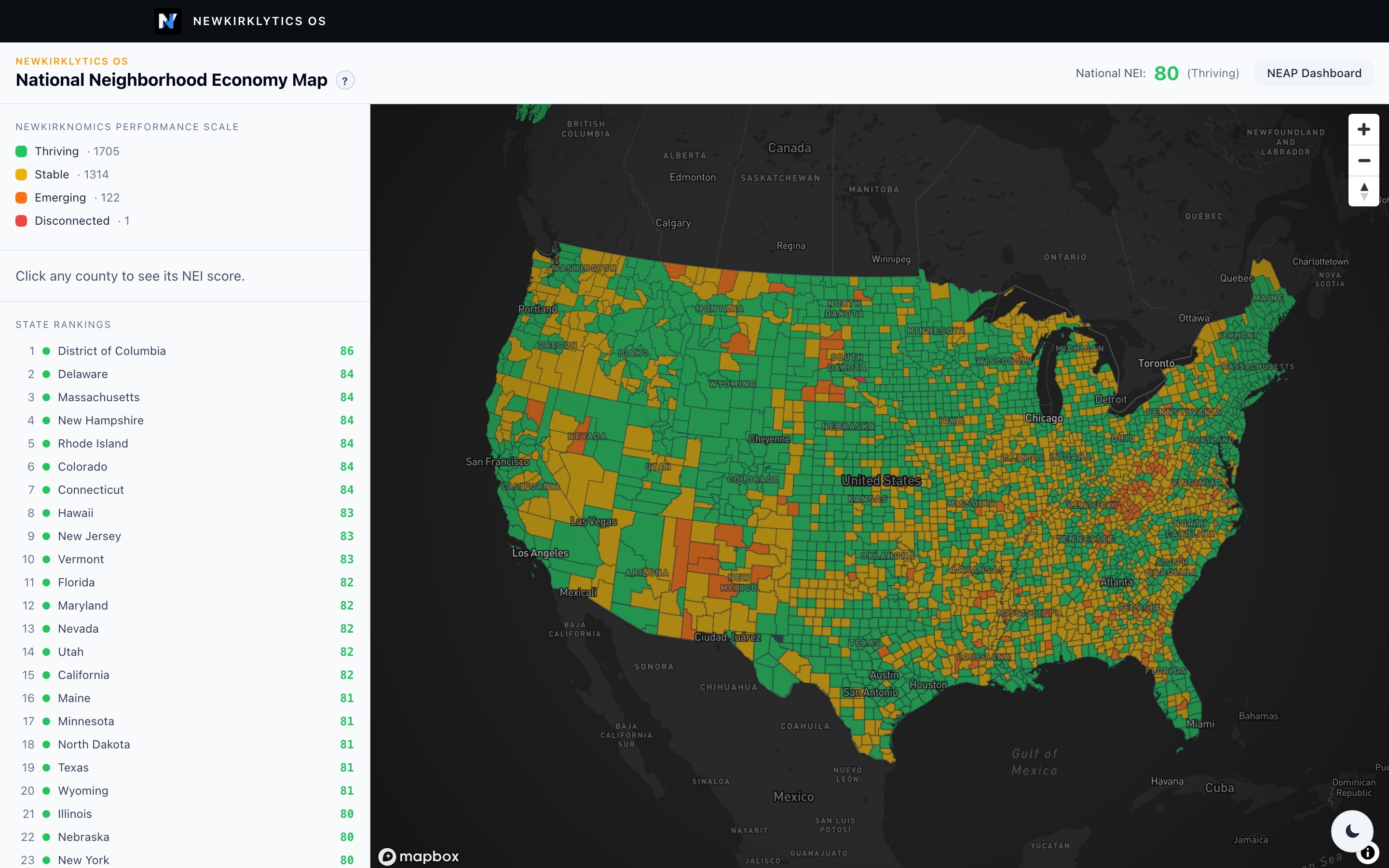Click the Thriving legend label
The height and width of the screenshot is (868, 1389).
pyautogui.click(x=57, y=151)
